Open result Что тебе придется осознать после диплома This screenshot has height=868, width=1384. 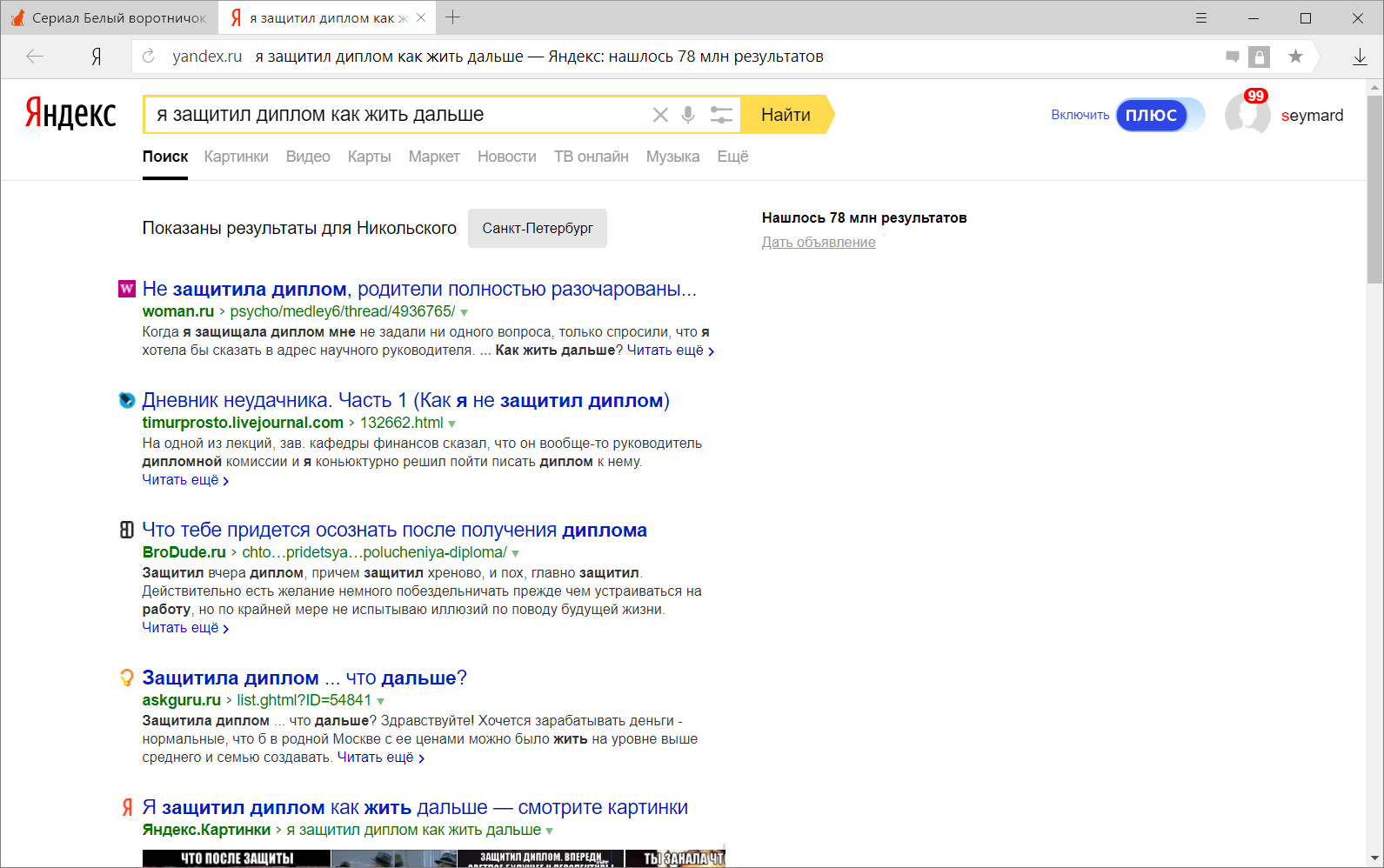coord(395,530)
